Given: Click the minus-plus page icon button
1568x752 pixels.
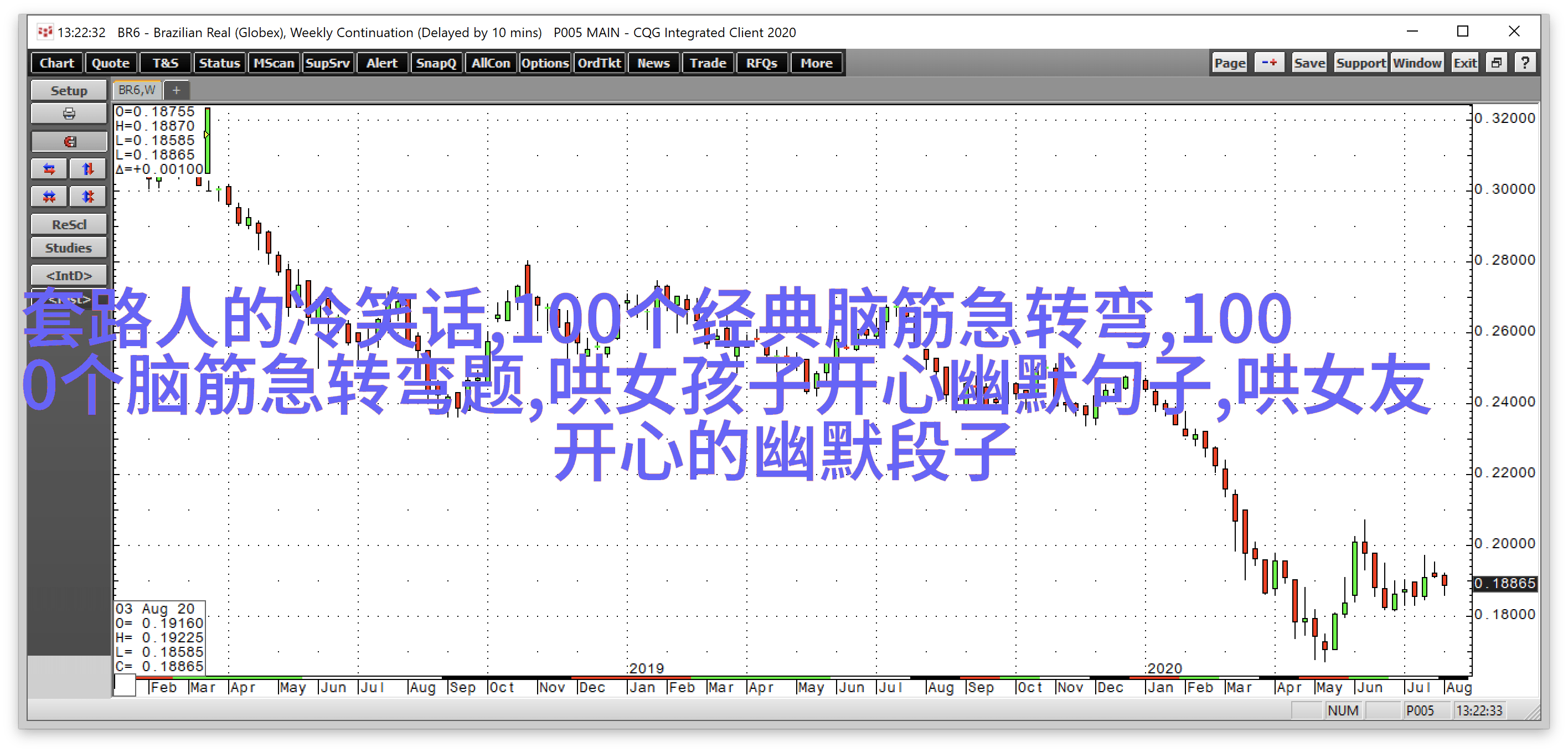Looking at the screenshot, I should [1269, 63].
